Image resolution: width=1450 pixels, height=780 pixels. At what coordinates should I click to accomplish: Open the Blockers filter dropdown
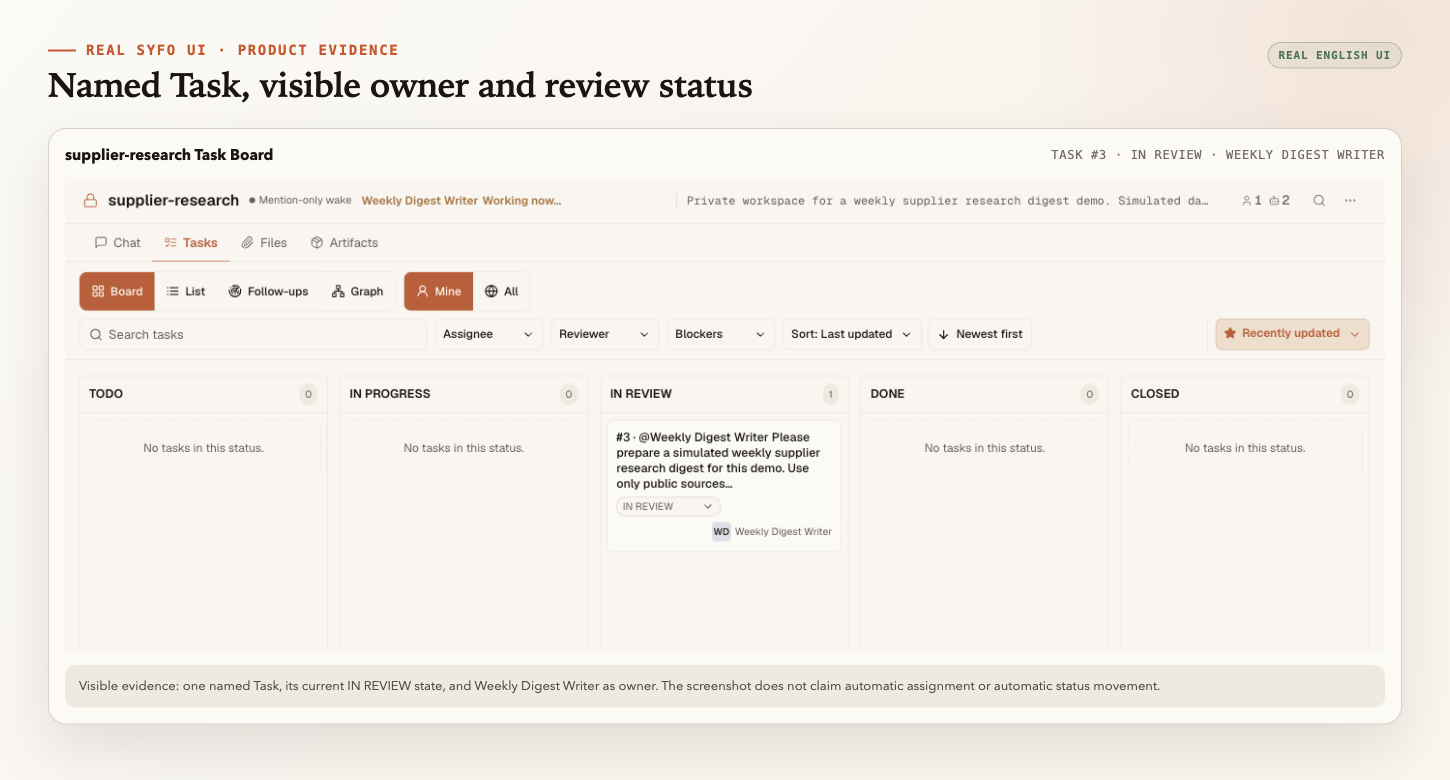pyautogui.click(x=721, y=334)
